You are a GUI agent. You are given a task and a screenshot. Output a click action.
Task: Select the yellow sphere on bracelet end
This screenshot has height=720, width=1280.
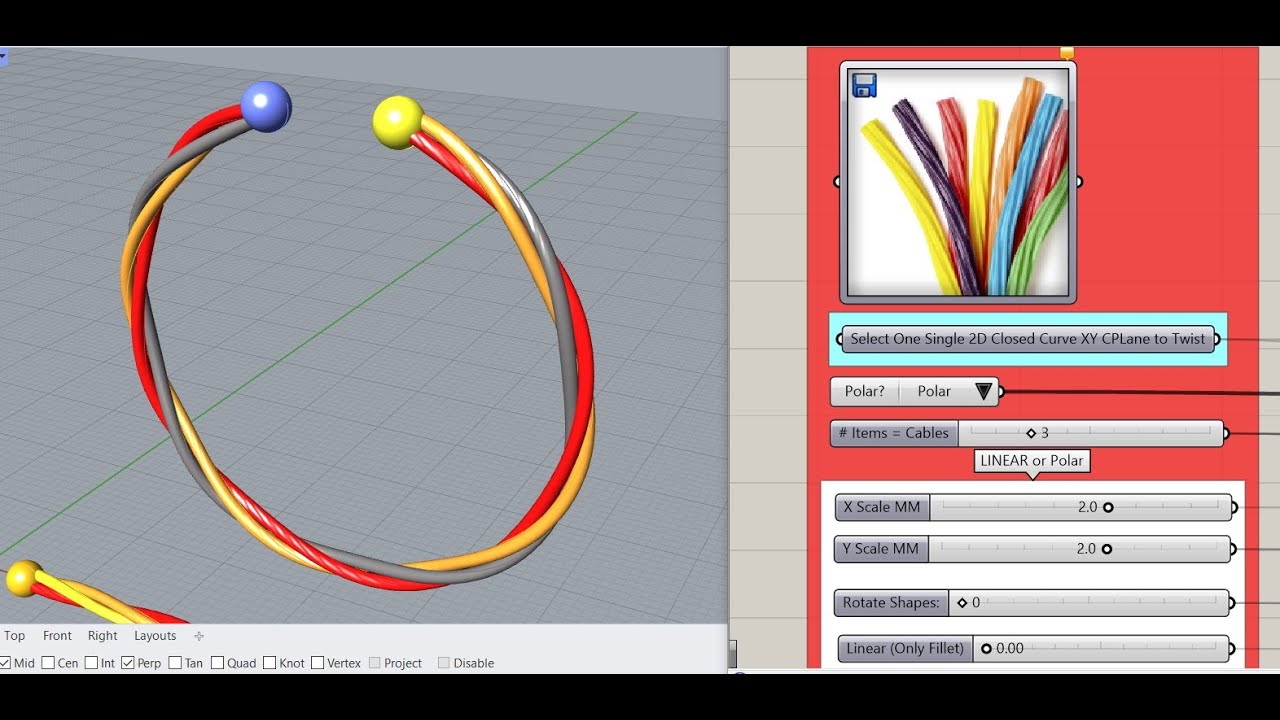point(397,122)
